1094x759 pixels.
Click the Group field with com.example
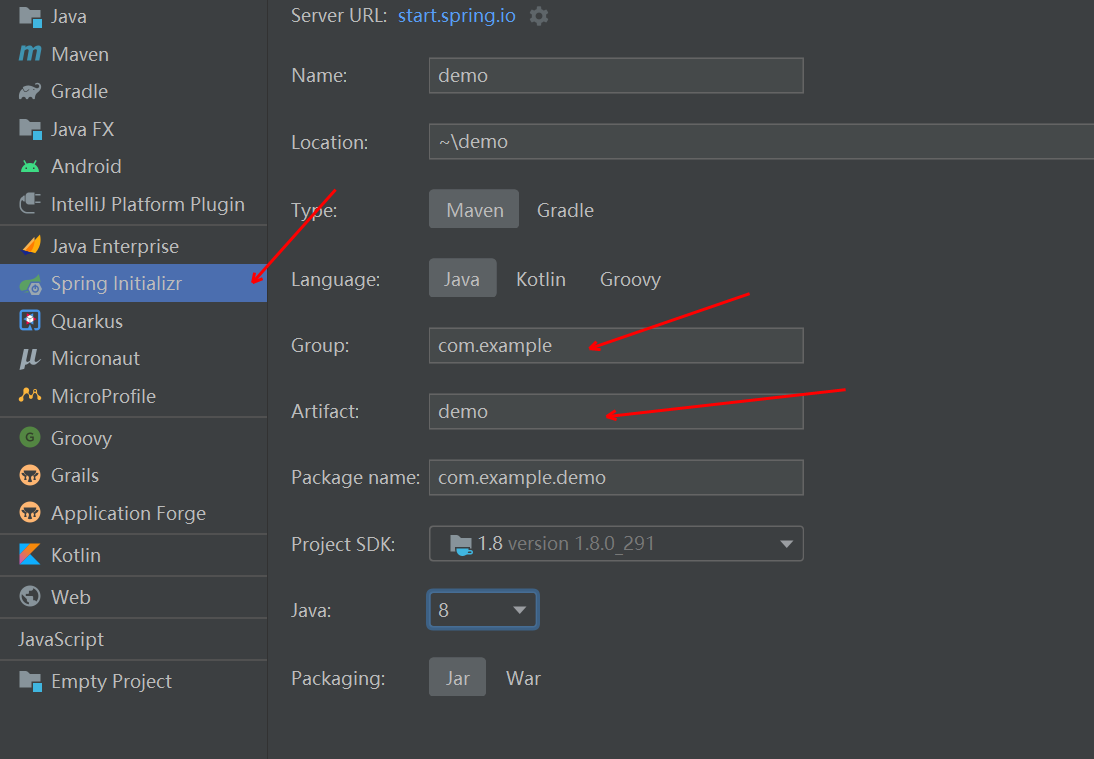point(616,345)
